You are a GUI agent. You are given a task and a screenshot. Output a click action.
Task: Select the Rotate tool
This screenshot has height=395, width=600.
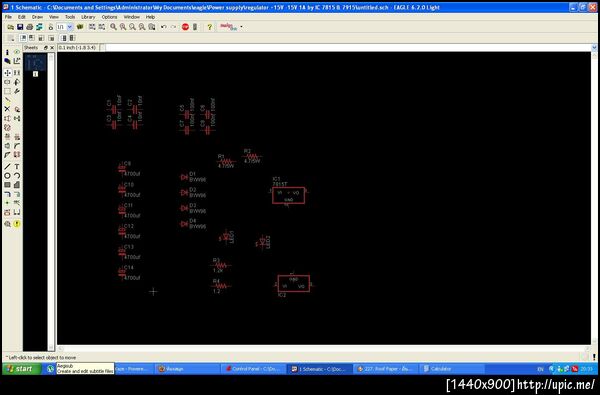point(17,82)
